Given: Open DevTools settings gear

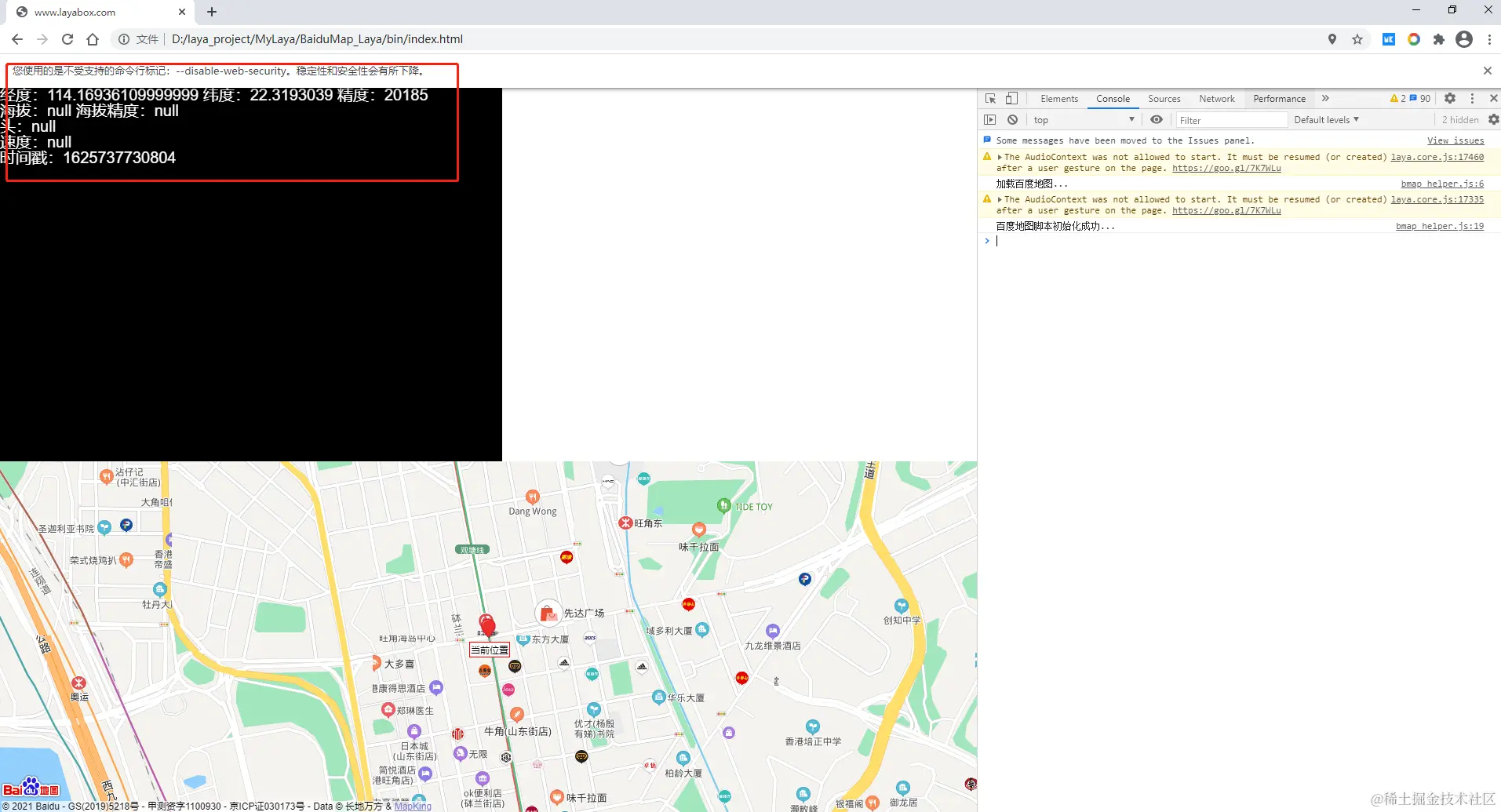Looking at the screenshot, I should [1450, 99].
